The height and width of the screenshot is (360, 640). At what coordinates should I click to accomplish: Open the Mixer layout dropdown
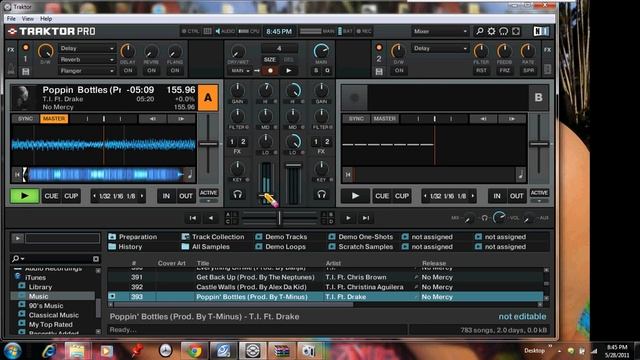click(x=440, y=31)
